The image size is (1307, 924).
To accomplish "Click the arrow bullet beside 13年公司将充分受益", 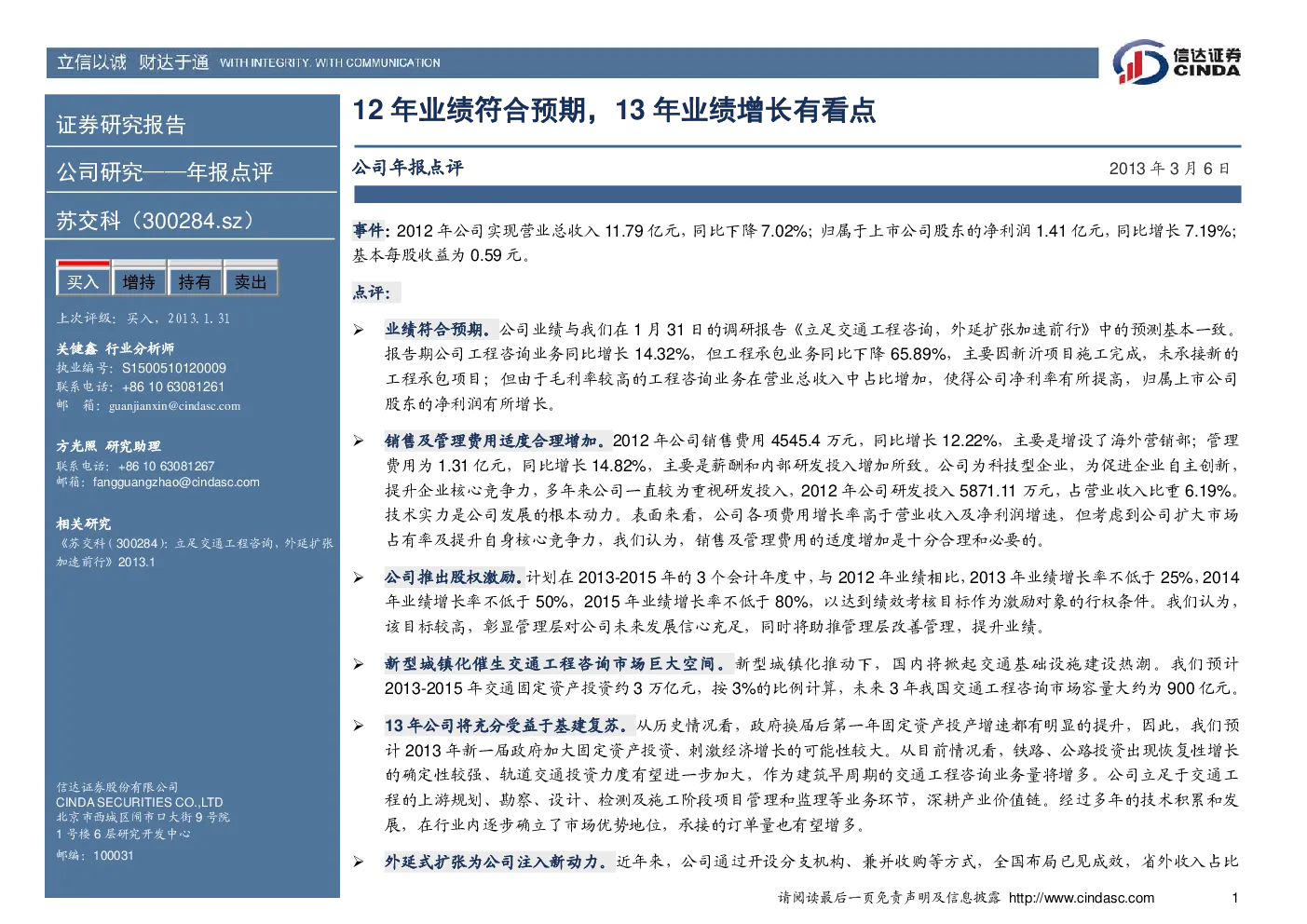I will pyautogui.click(x=359, y=726).
